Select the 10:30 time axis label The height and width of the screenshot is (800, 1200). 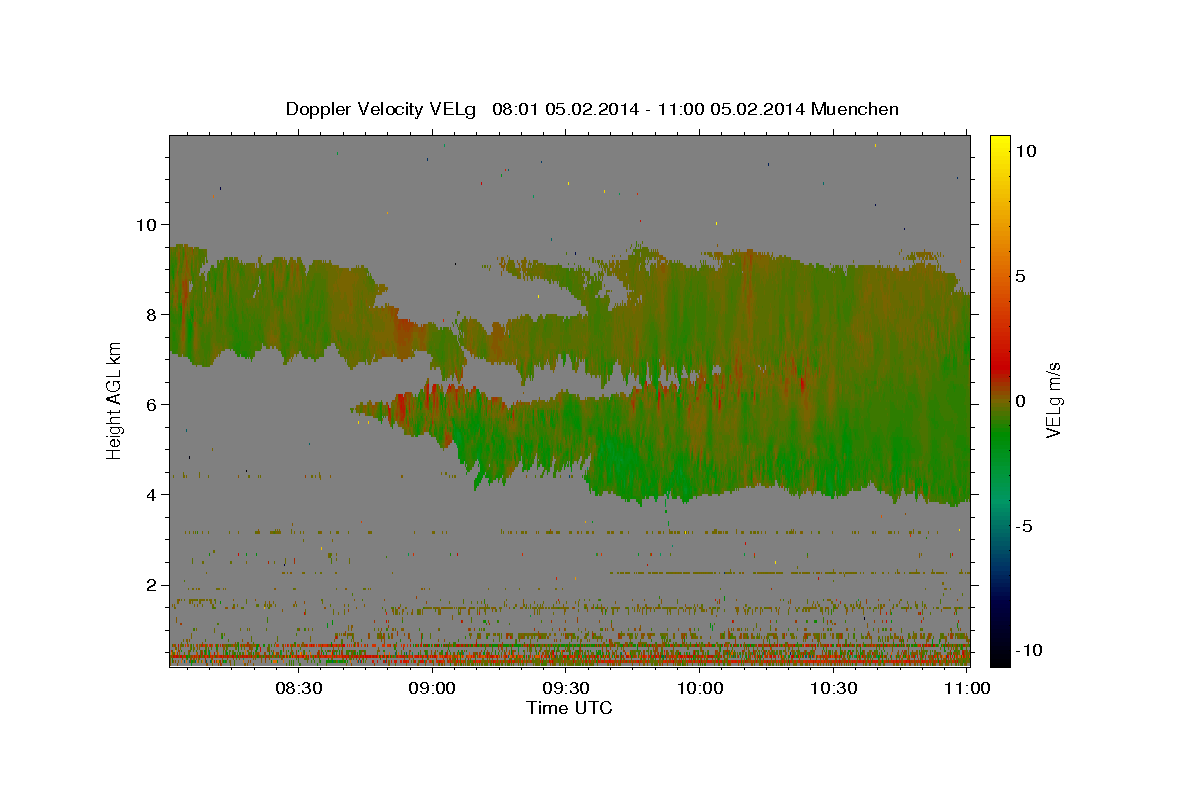point(834,688)
